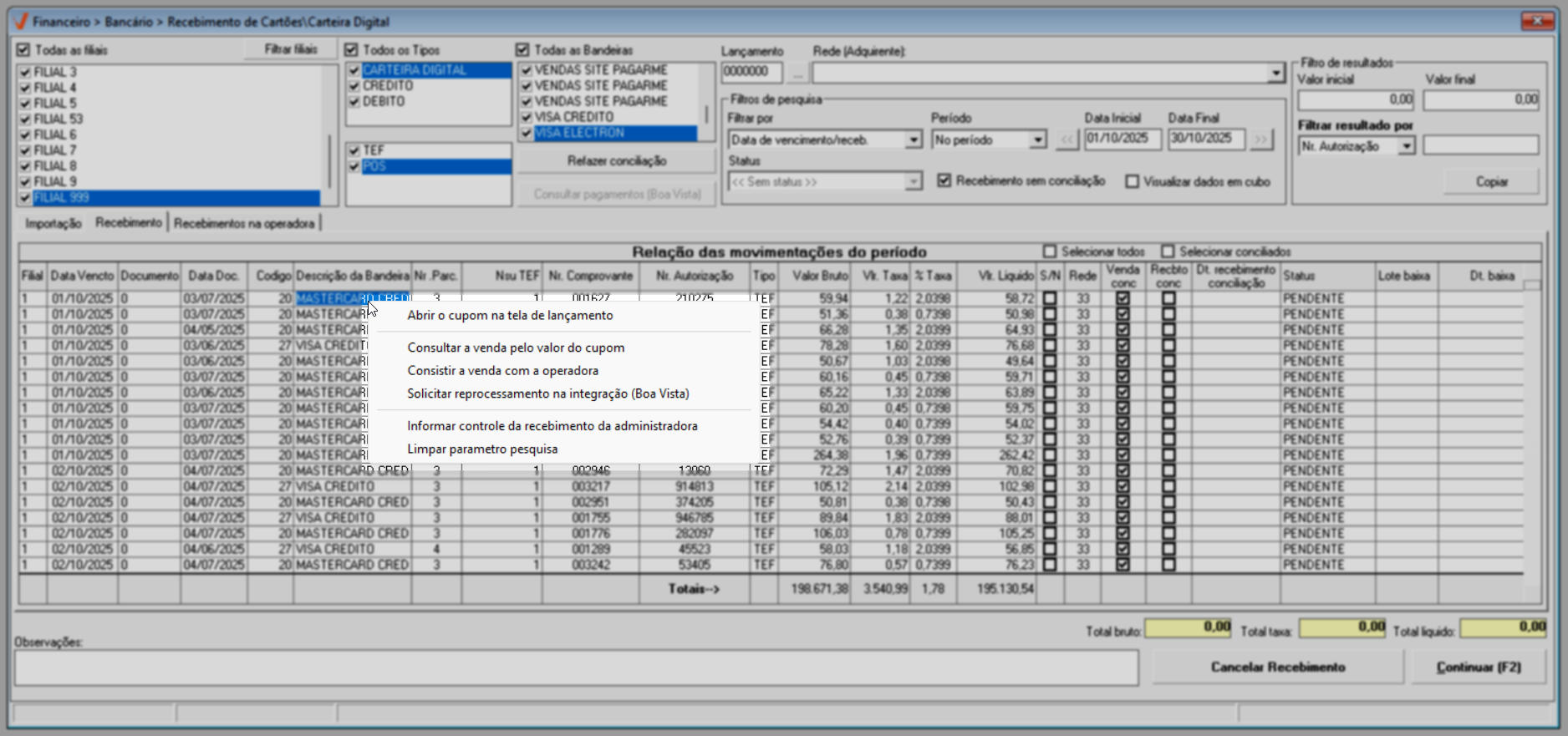The image size is (1568, 736).
Task: Click the previous period arrow button
Action: click(1067, 140)
